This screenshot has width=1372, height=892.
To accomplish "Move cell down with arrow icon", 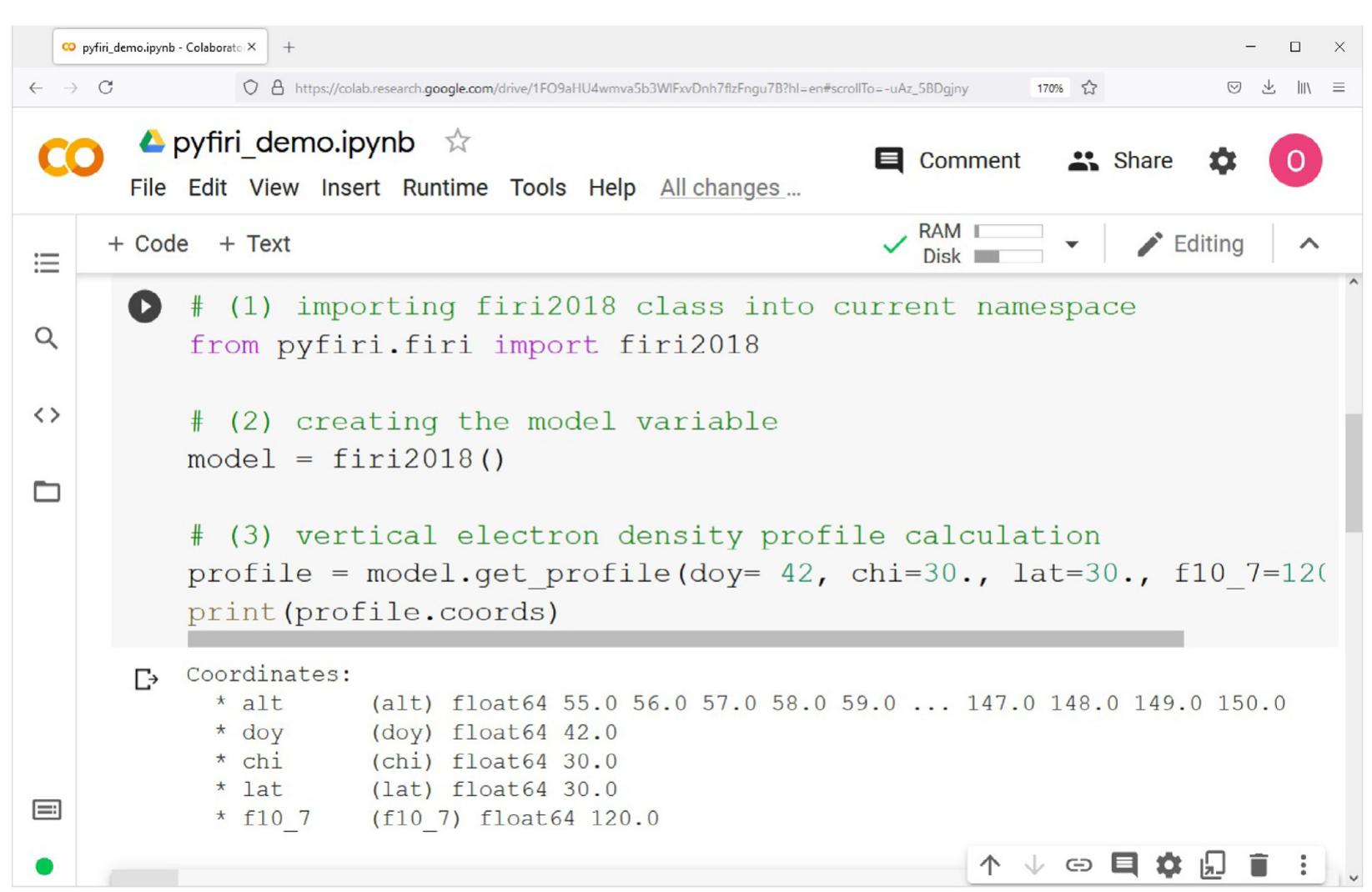I will pyautogui.click(x=1034, y=865).
